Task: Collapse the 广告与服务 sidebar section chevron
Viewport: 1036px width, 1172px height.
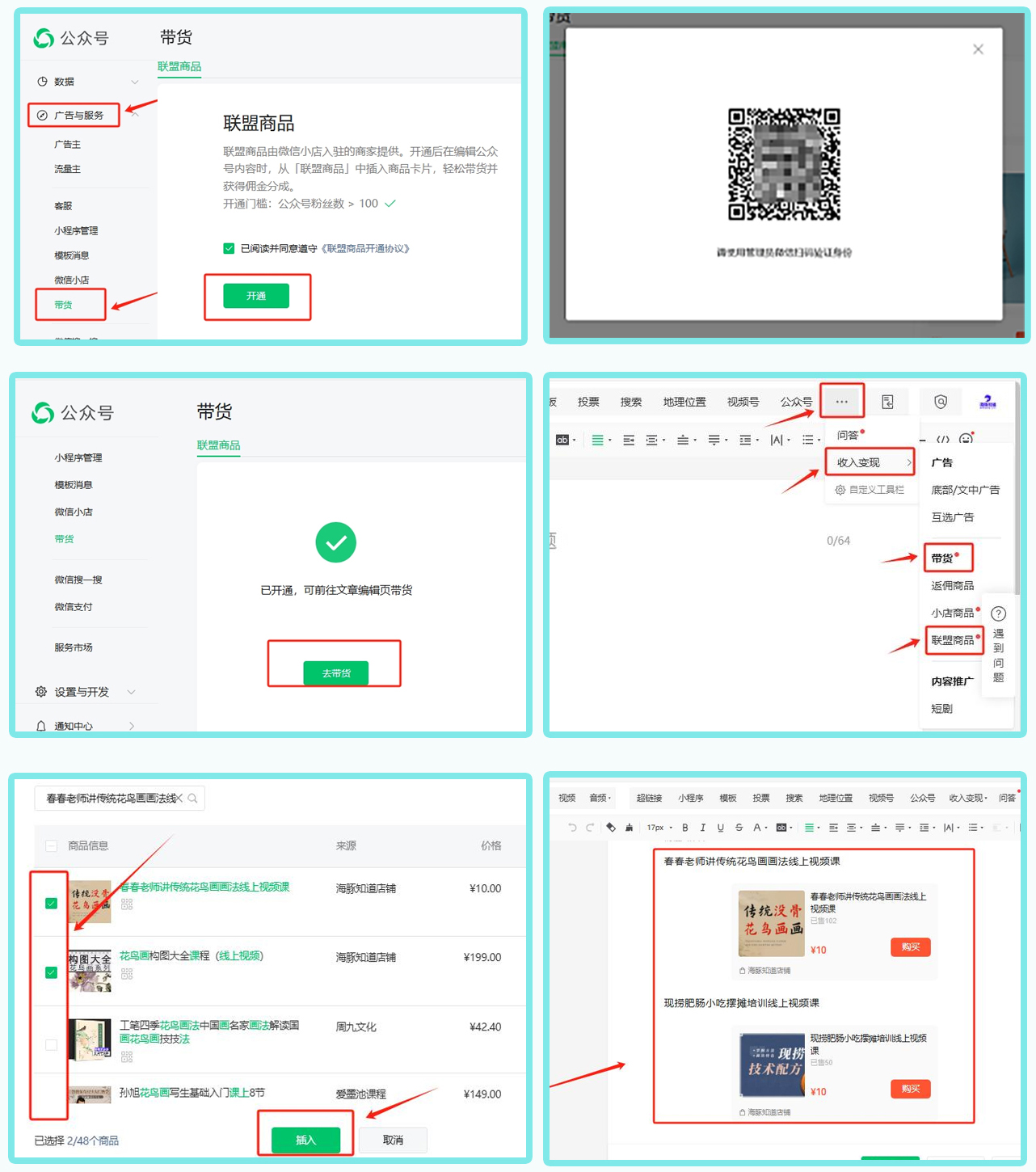Action: 135,114
